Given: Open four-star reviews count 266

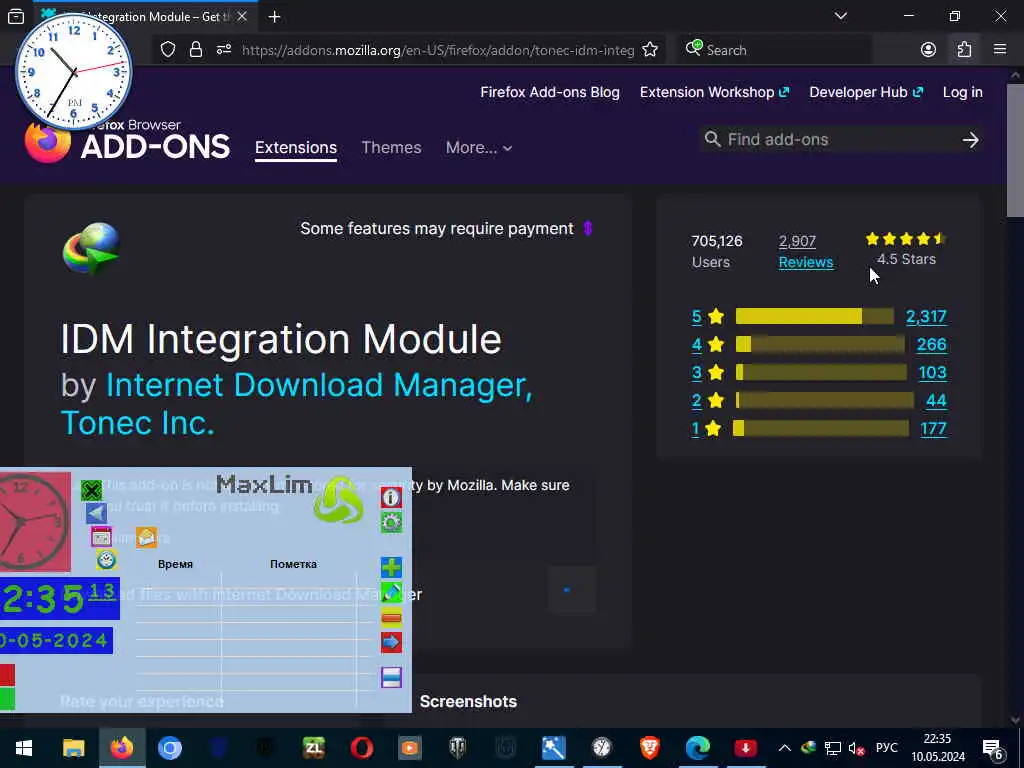Looking at the screenshot, I should (931, 344).
